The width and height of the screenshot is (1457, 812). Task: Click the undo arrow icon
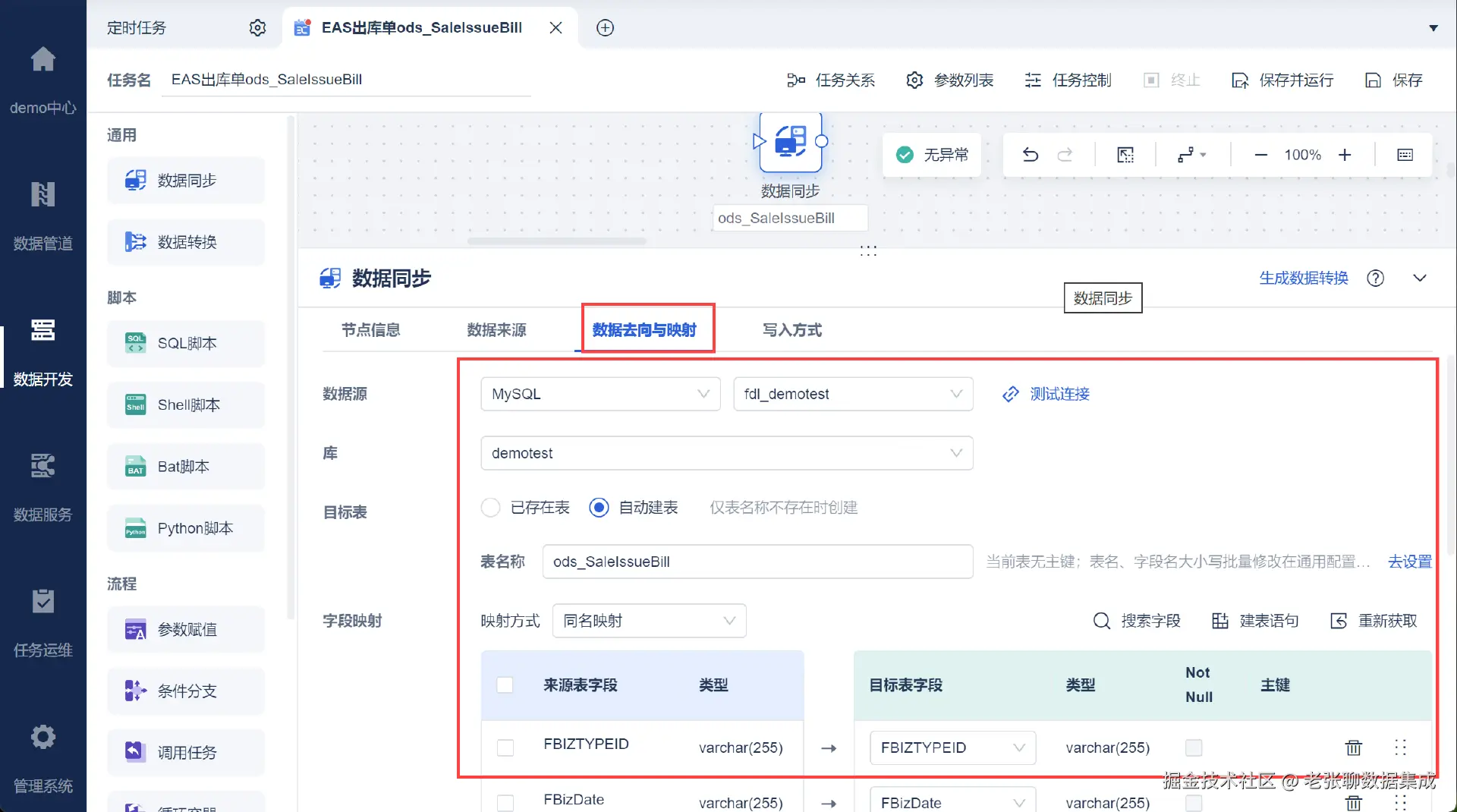pos(1030,155)
